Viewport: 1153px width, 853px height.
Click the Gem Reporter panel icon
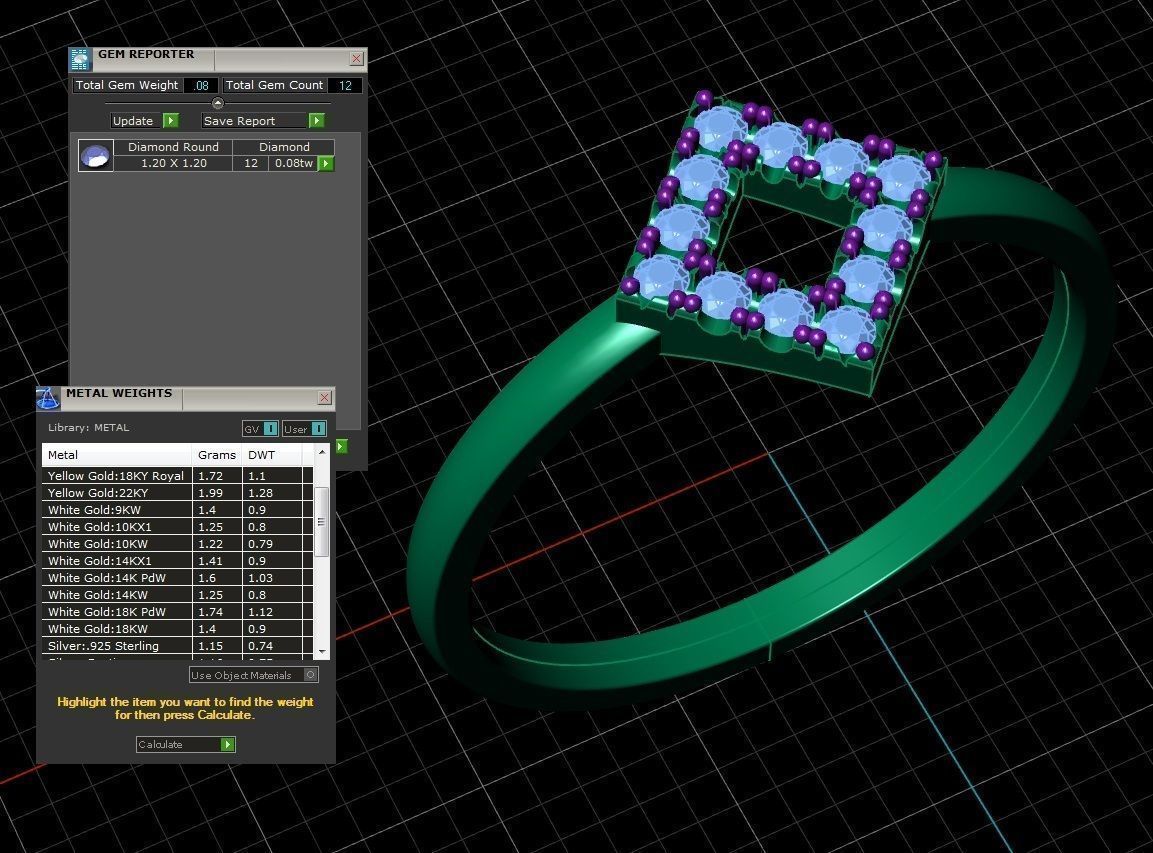click(x=79, y=59)
